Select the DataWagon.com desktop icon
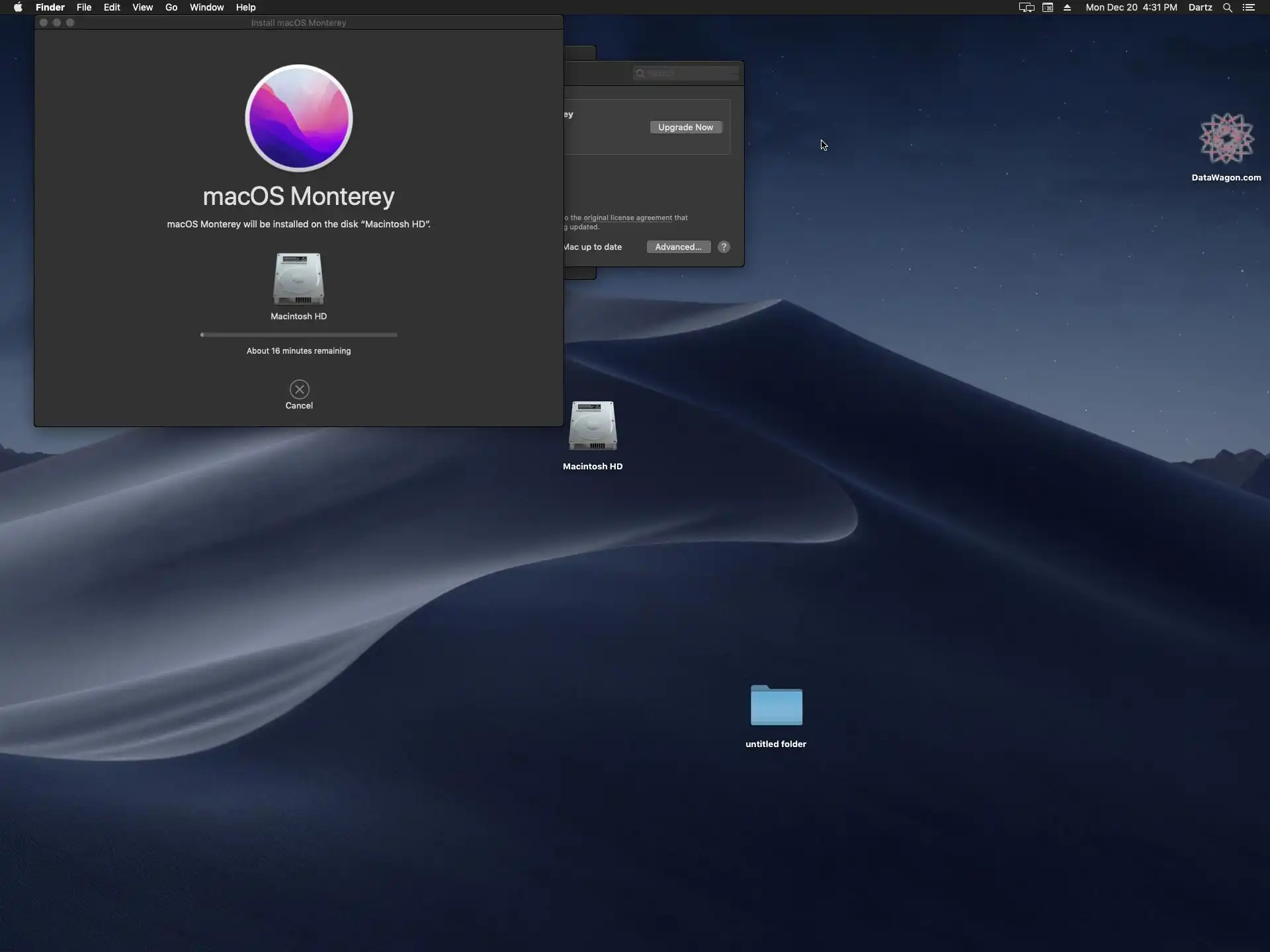 pyautogui.click(x=1226, y=139)
